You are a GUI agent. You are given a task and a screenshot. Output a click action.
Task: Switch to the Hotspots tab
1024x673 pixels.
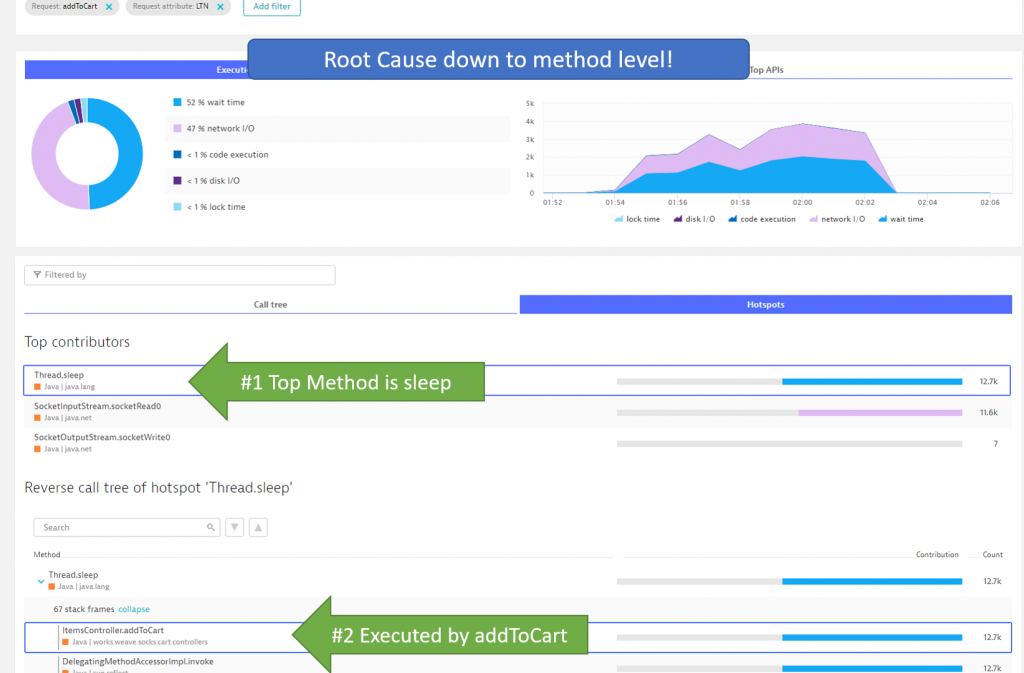[x=765, y=304]
